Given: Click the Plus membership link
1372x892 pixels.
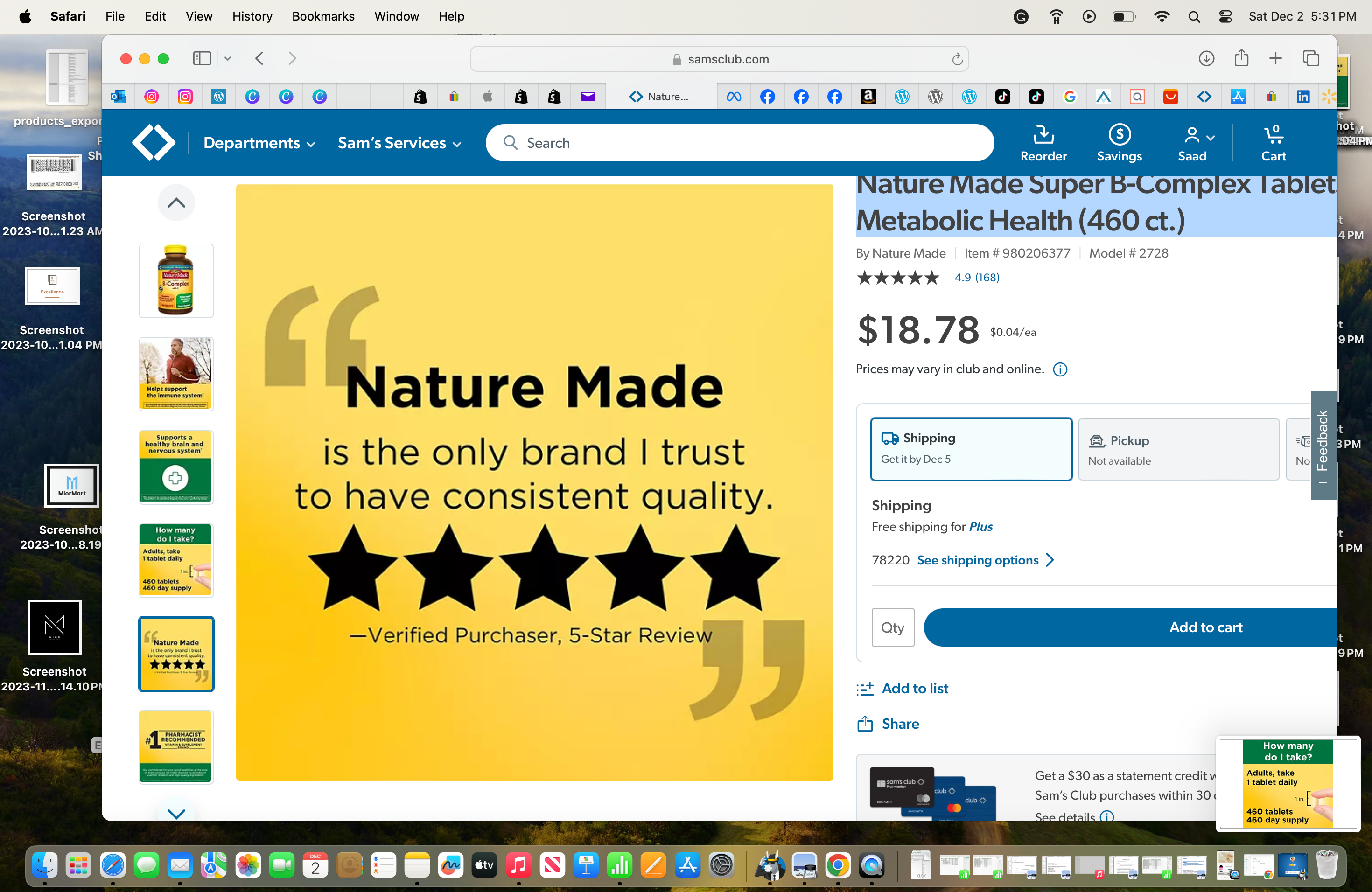Looking at the screenshot, I should tap(980, 527).
